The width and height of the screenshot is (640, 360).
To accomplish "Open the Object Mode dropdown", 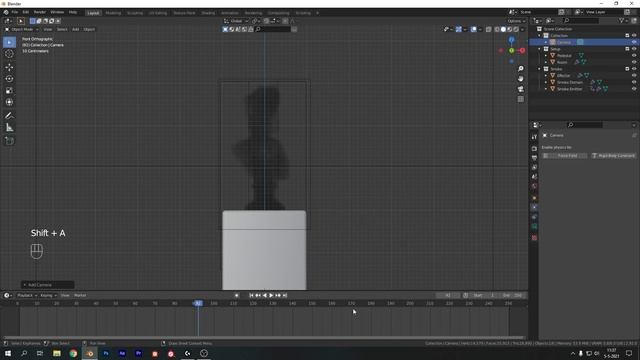I will (x=22, y=29).
